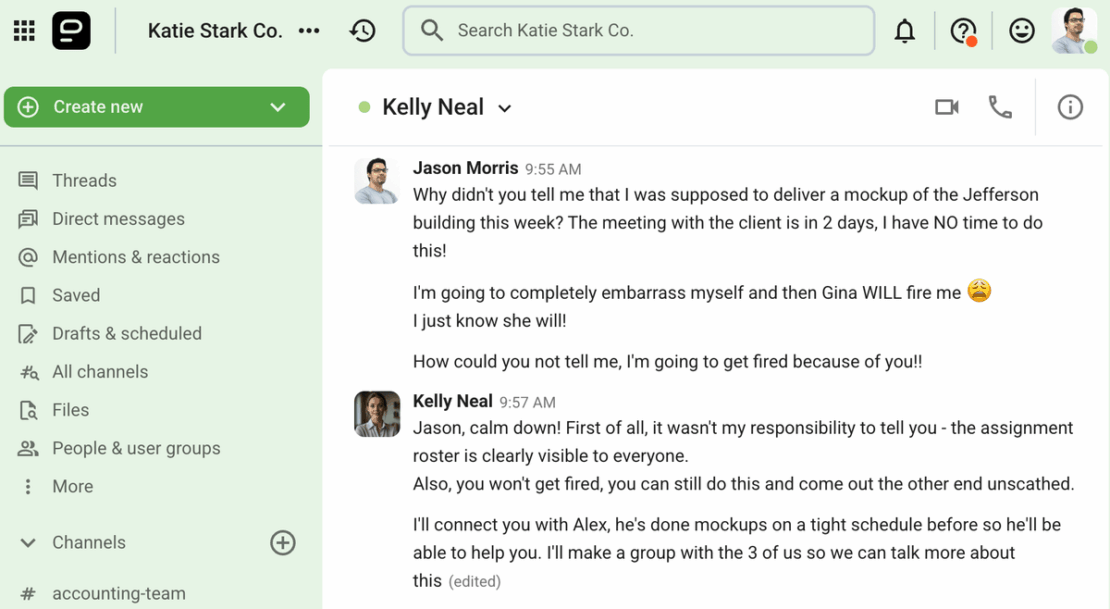
Task: Open the Kelly Neal conversation dropdown
Action: [504, 107]
